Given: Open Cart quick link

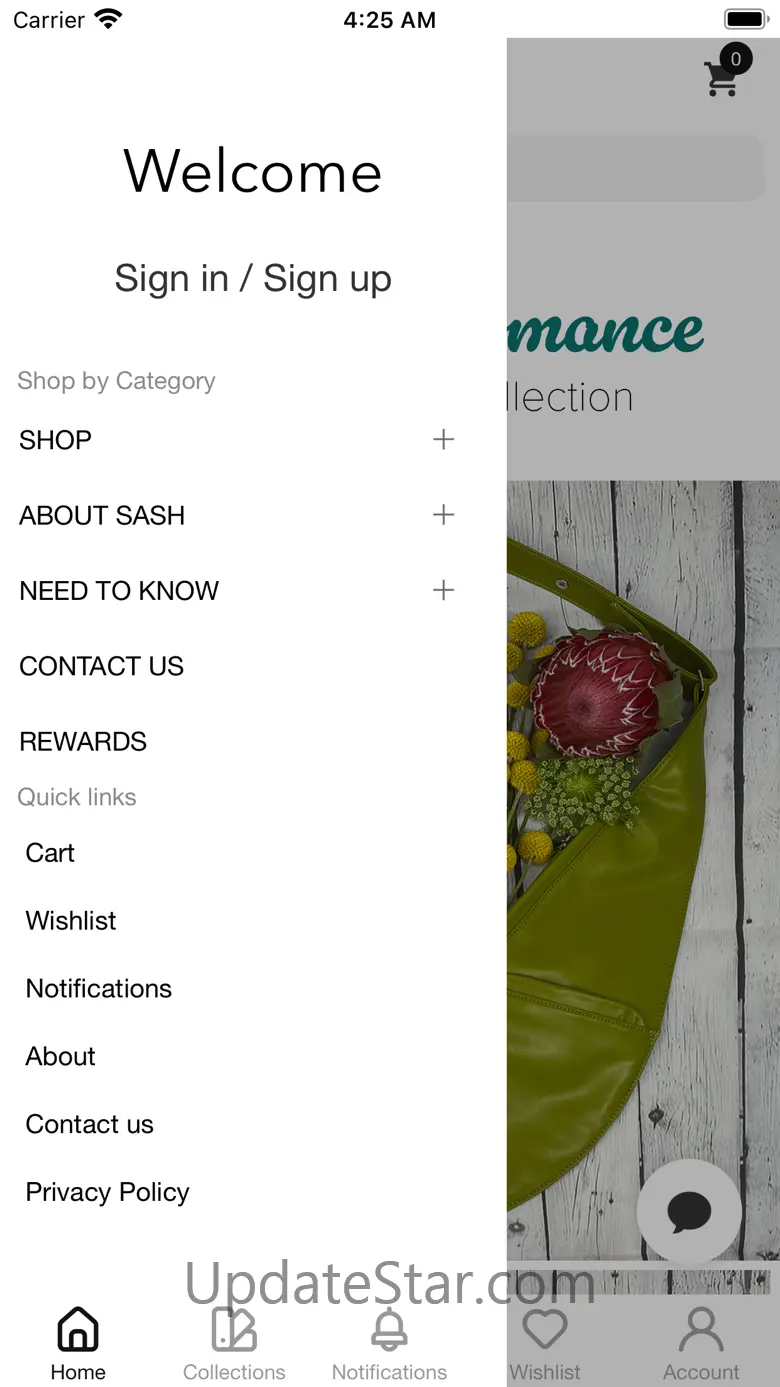Looking at the screenshot, I should tap(50, 853).
